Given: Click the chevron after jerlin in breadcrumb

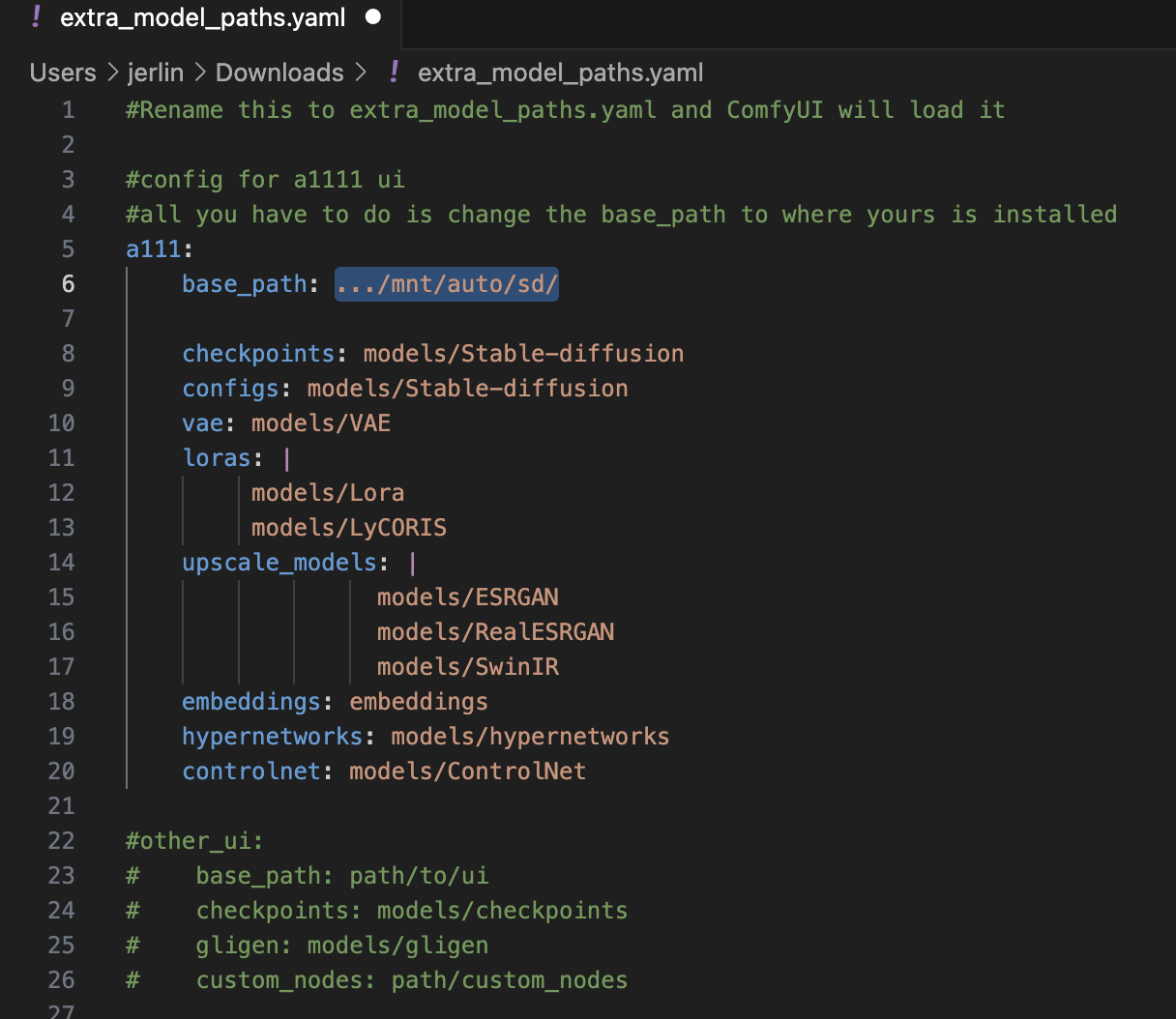Looking at the screenshot, I should pyautogui.click(x=200, y=73).
